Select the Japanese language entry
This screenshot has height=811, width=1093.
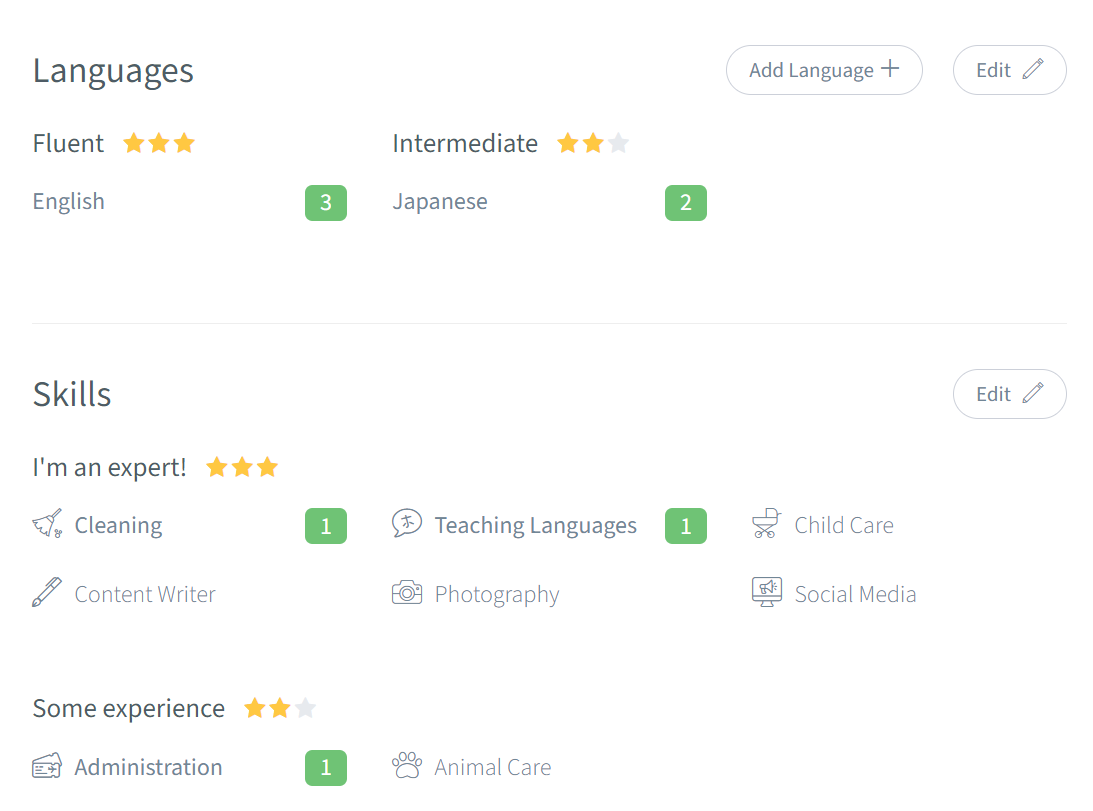pos(440,202)
